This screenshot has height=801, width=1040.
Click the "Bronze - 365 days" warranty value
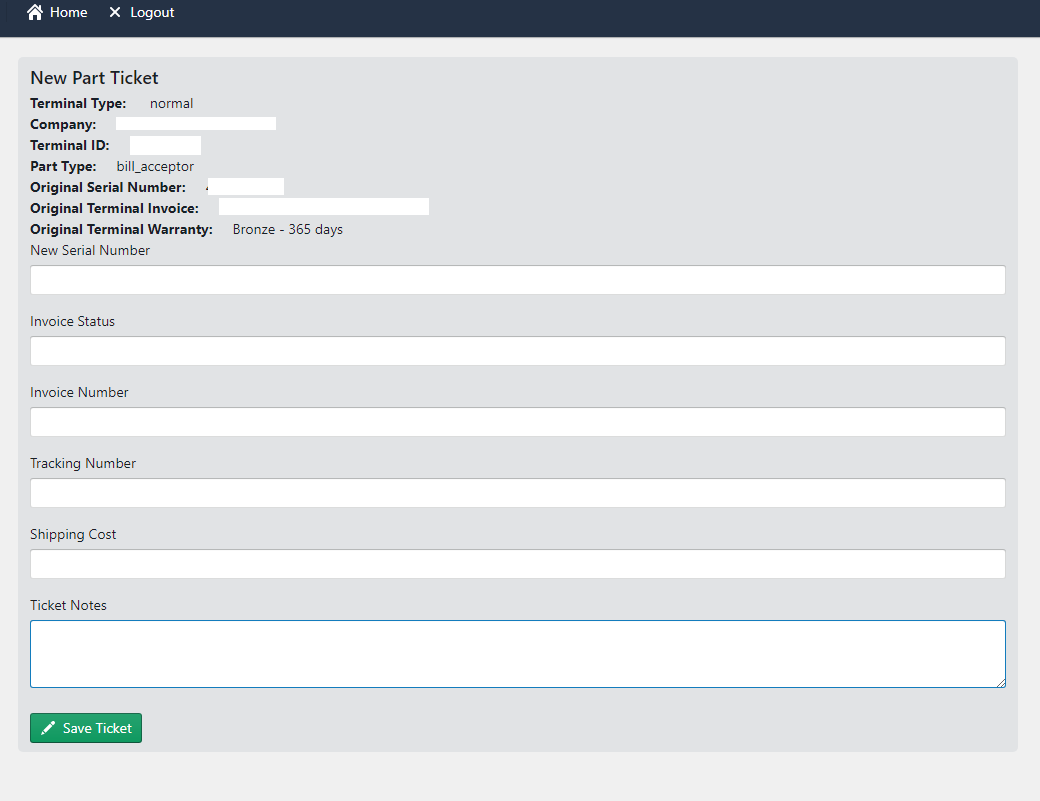point(288,229)
